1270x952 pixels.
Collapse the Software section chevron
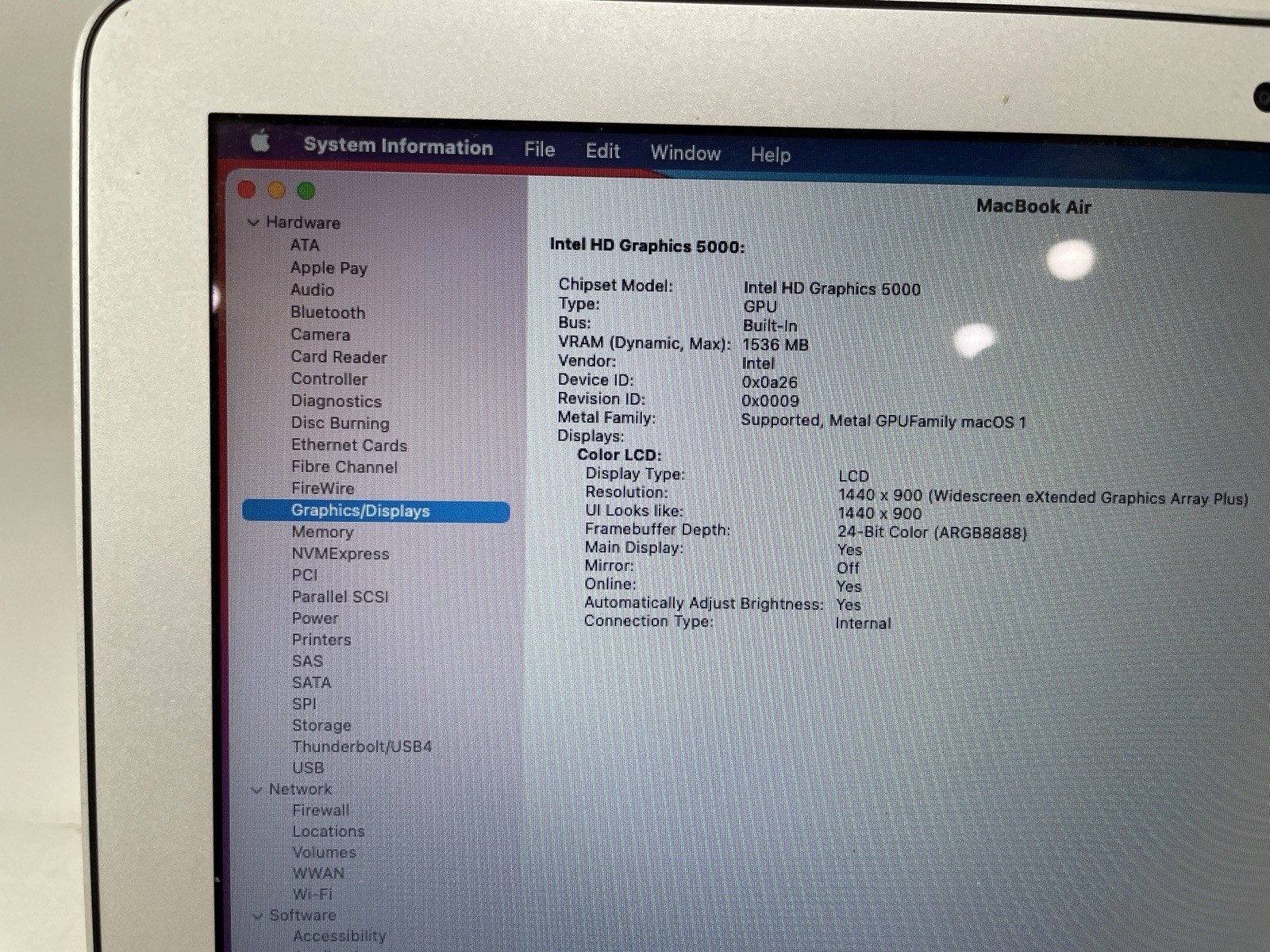(x=257, y=916)
